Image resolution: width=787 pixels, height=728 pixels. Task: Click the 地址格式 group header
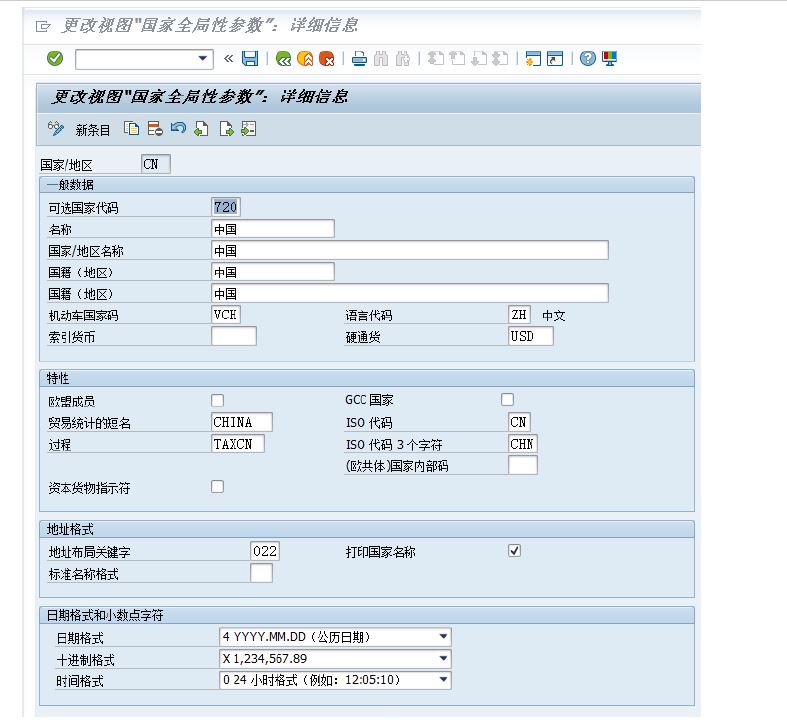367,529
